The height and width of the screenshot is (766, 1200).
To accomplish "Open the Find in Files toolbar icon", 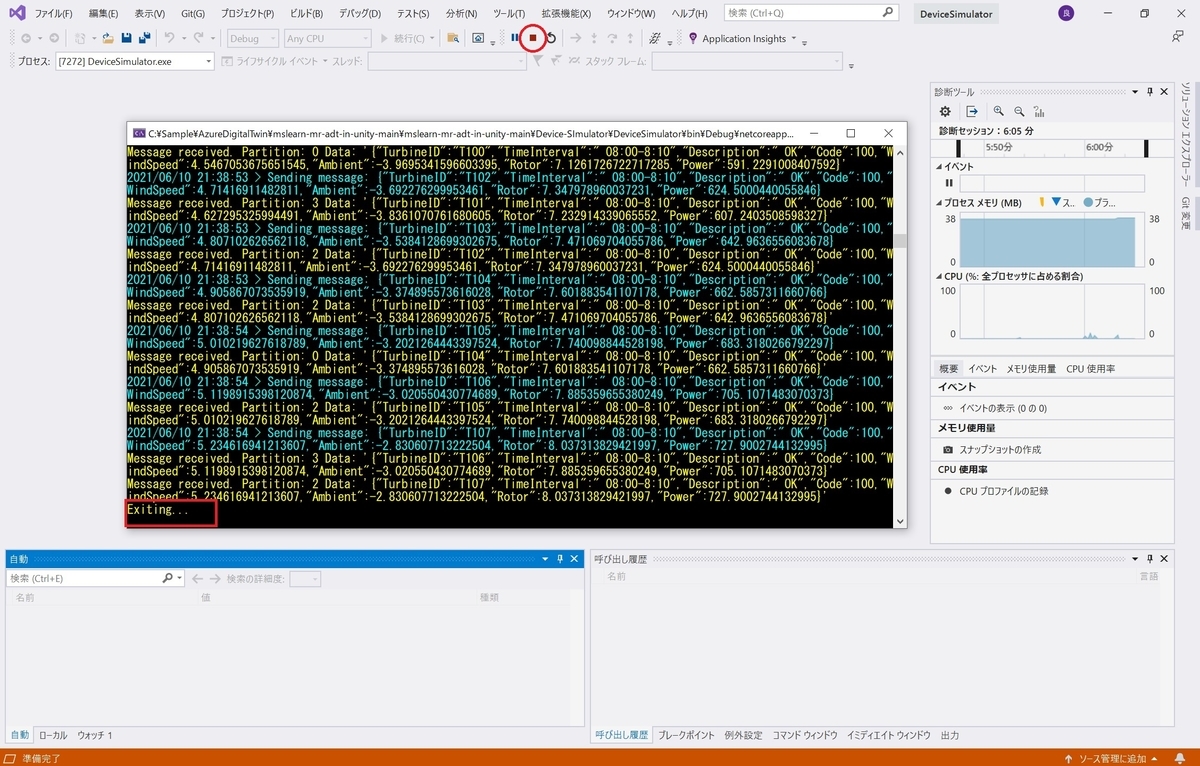I will pyautogui.click(x=453, y=38).
